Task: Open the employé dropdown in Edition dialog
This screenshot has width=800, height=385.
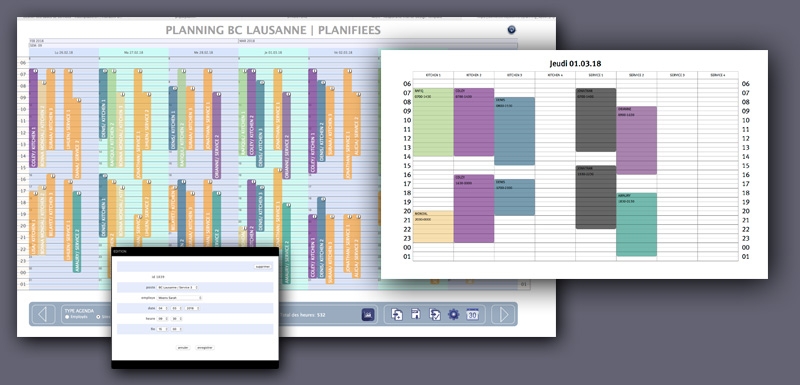Action: point(180,298)
